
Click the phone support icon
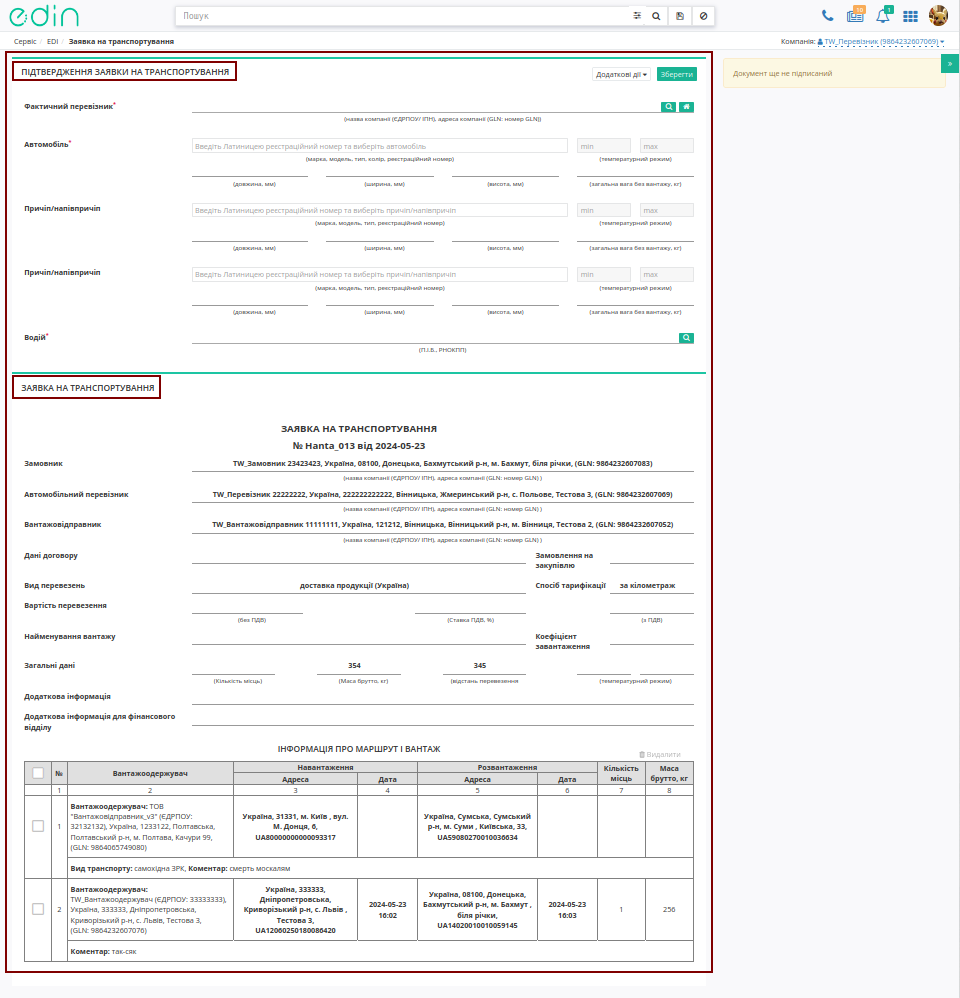click(x=827, y=16)
